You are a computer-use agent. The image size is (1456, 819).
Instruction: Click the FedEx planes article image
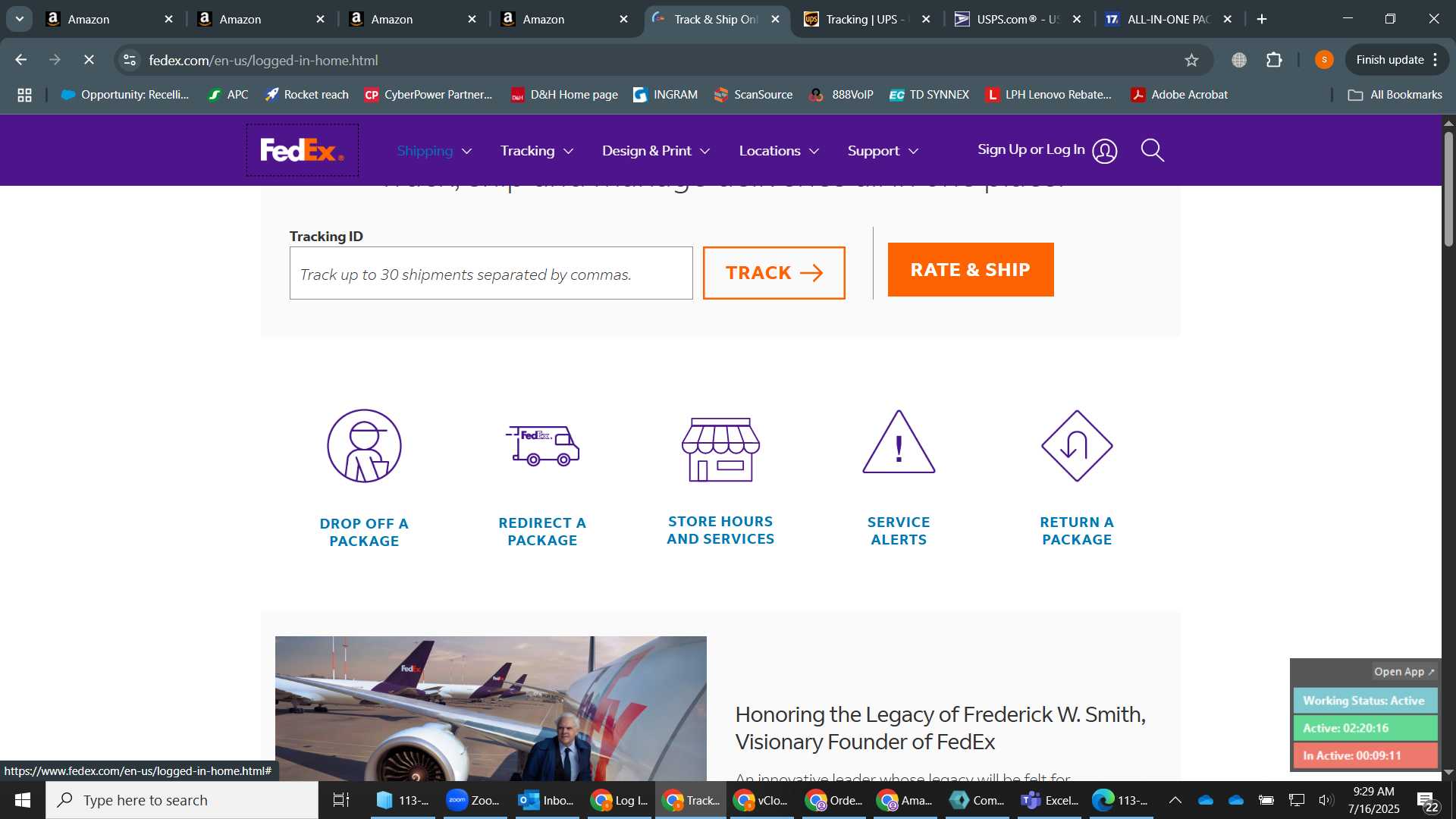click(491, 708)
